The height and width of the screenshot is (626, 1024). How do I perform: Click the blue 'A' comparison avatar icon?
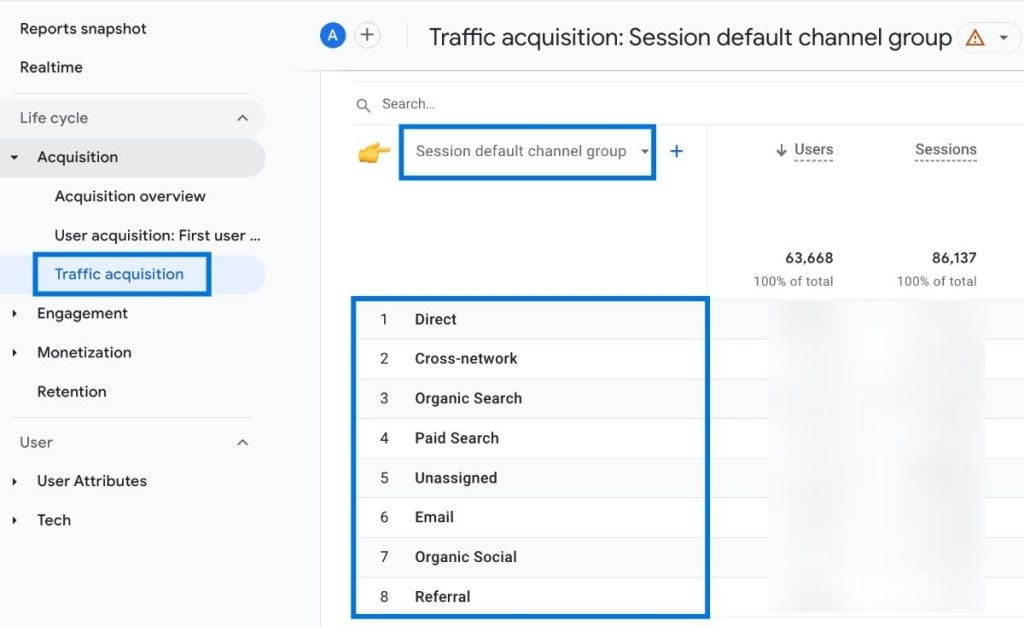coord(332,36)
